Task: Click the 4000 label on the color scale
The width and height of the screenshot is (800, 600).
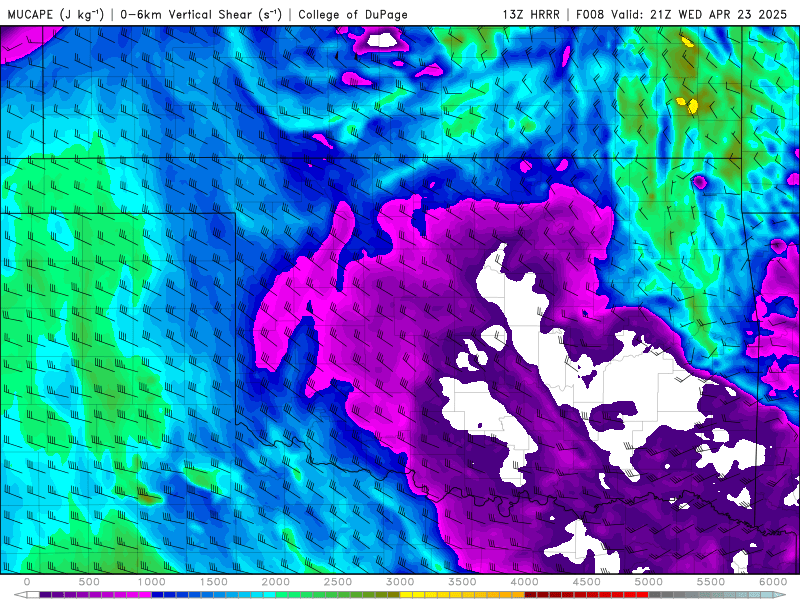Action: 524,582
